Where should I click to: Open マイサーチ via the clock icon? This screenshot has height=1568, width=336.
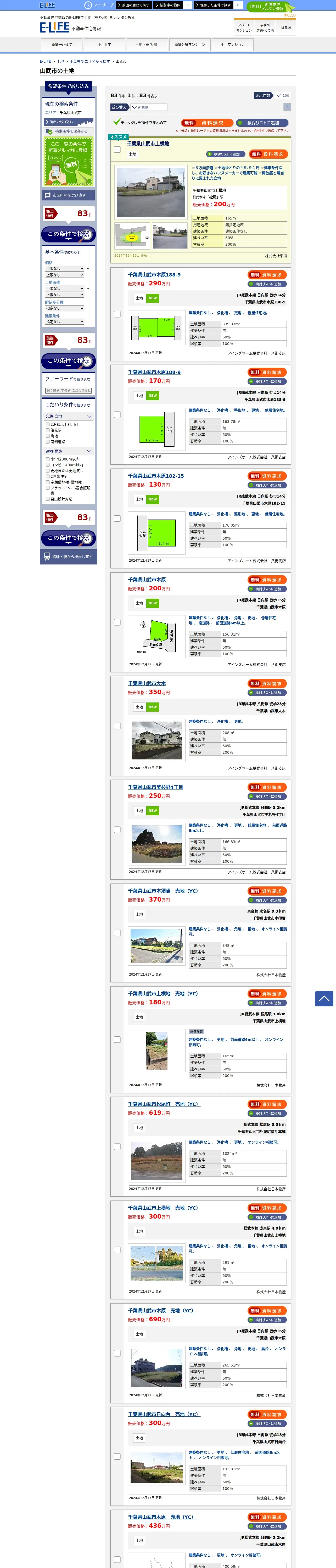(88, 5)
